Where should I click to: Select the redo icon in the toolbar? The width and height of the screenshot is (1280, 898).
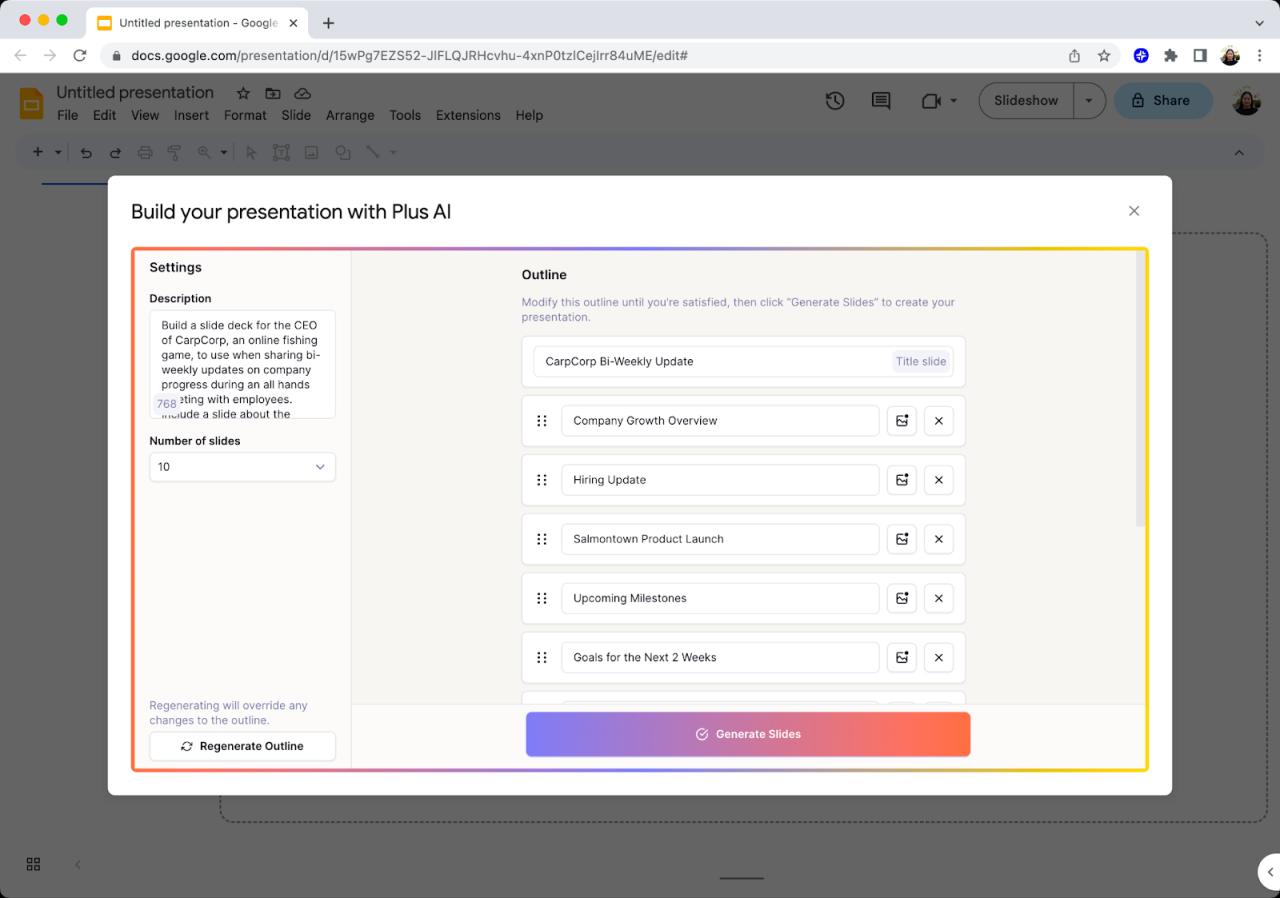[114, 152]
